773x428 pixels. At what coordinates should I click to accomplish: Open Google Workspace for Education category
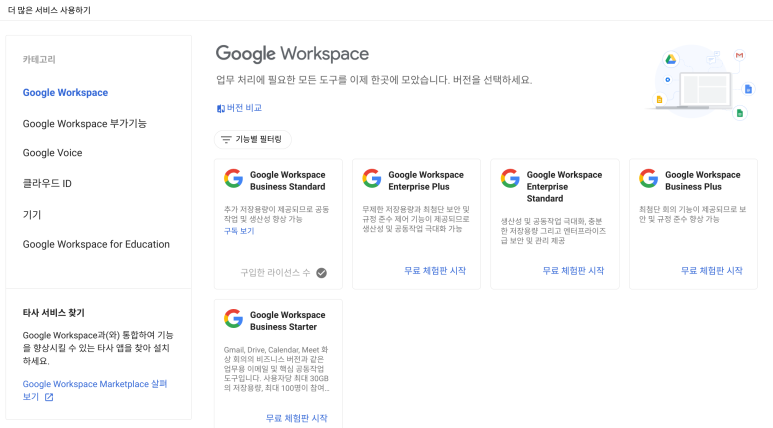click(96, 244)
